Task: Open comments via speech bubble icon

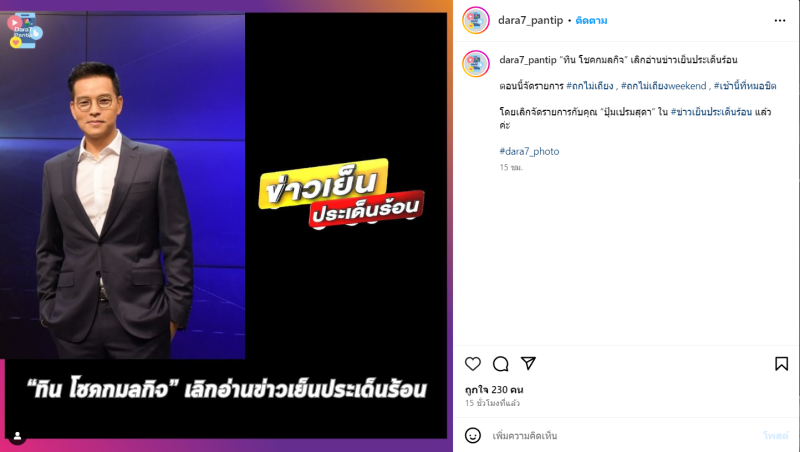Action: [x=501, y=364]
